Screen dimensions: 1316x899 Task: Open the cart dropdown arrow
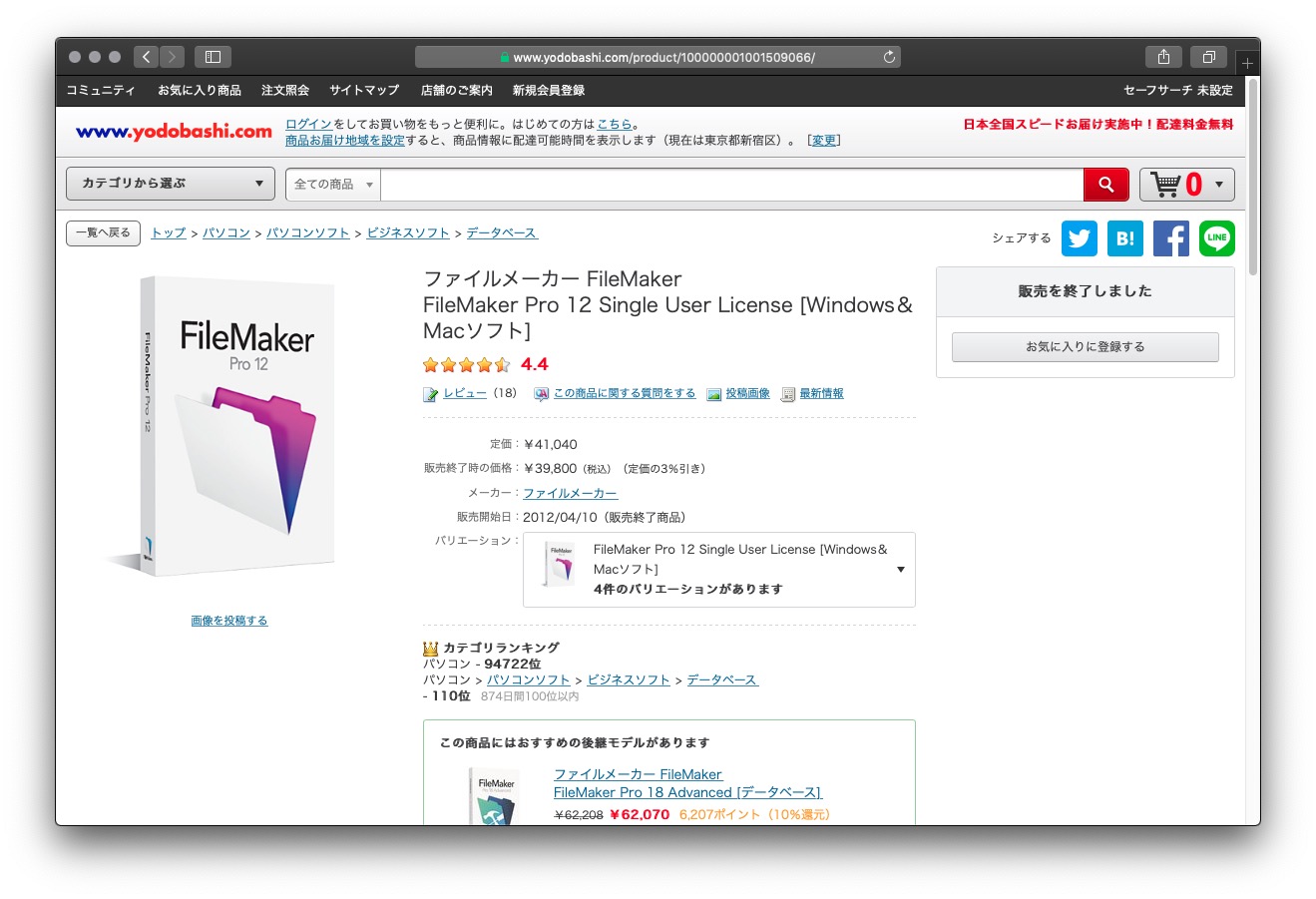[1219, 185]
